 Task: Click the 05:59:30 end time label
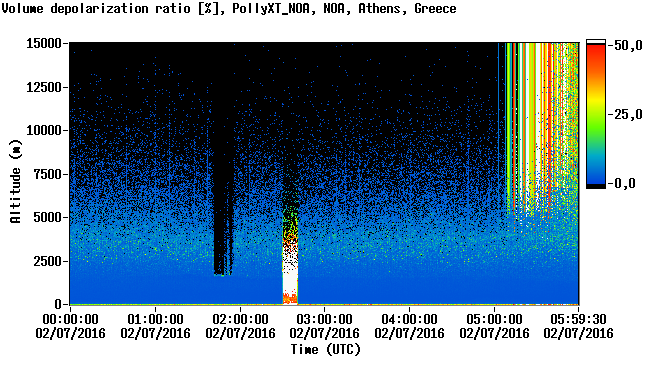coord(578,326)
